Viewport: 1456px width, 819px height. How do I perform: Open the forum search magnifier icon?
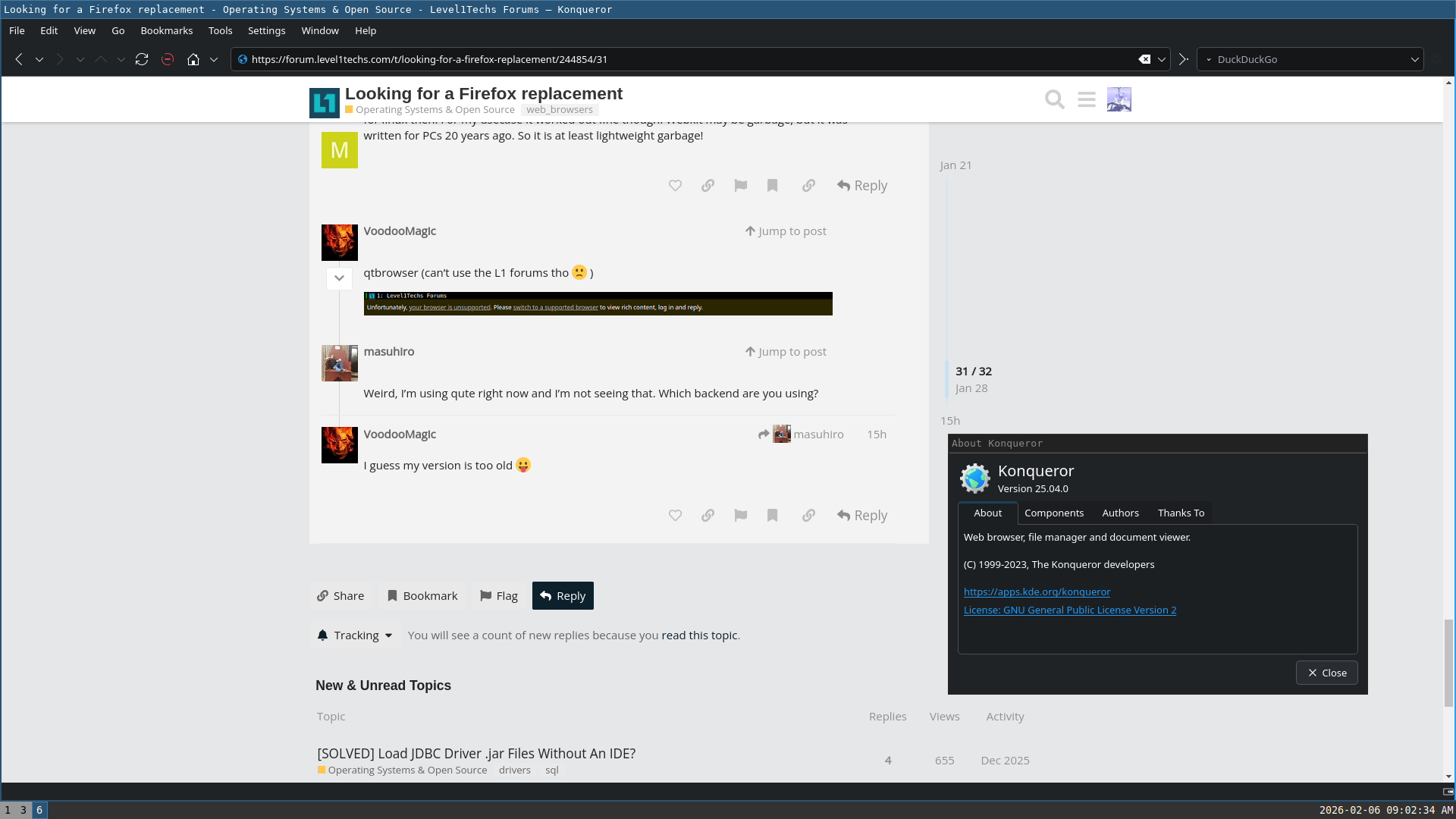(1054, 99)
